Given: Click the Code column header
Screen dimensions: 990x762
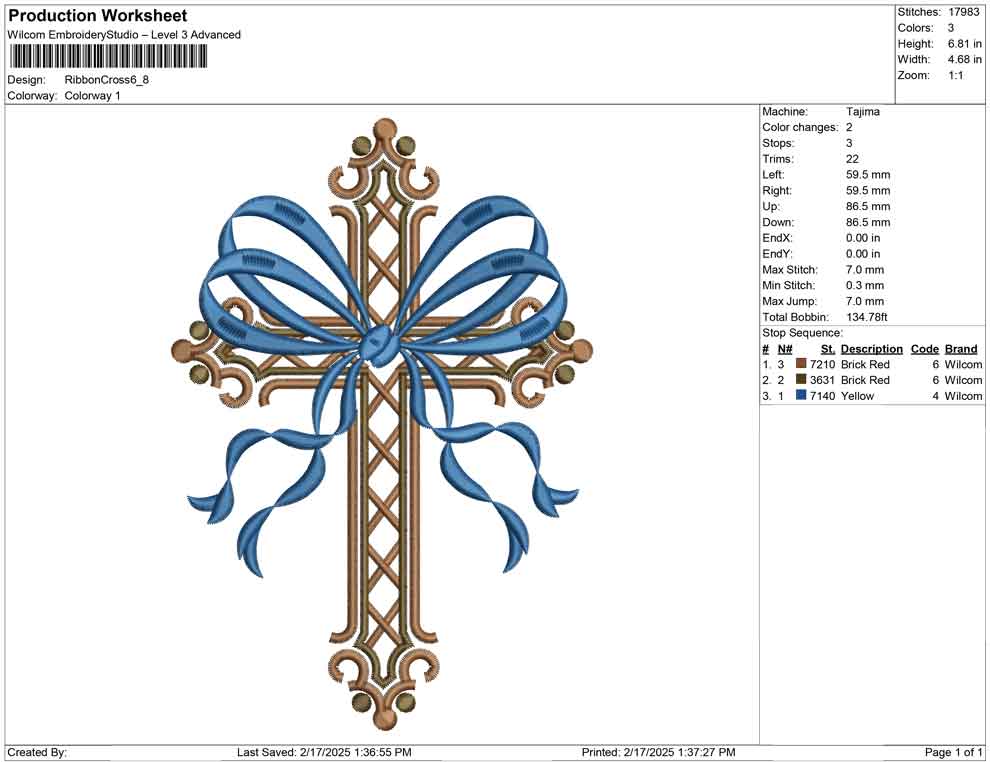Looking at the screenshot, I should click(925, 348).
